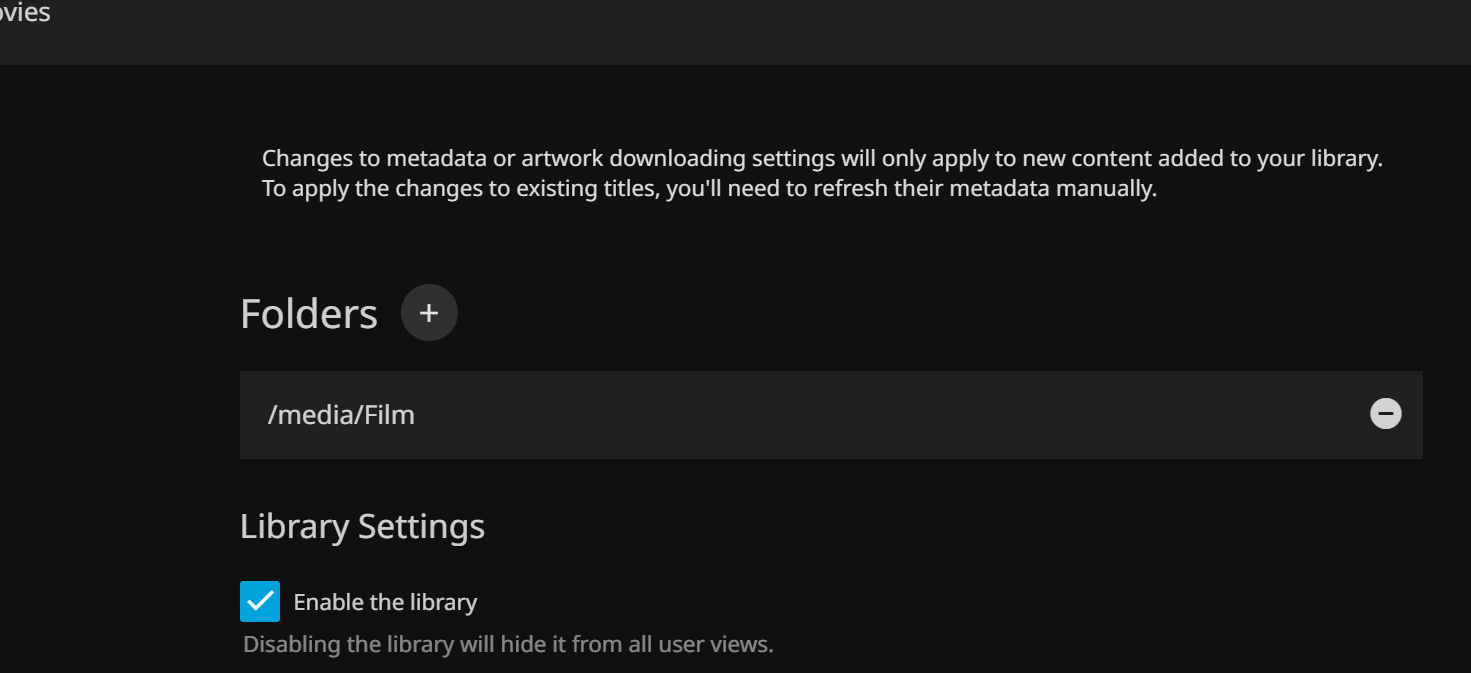The image size is (1471, 673).
Task: Toggle the Enable the library checkbox
Action: 260,602
